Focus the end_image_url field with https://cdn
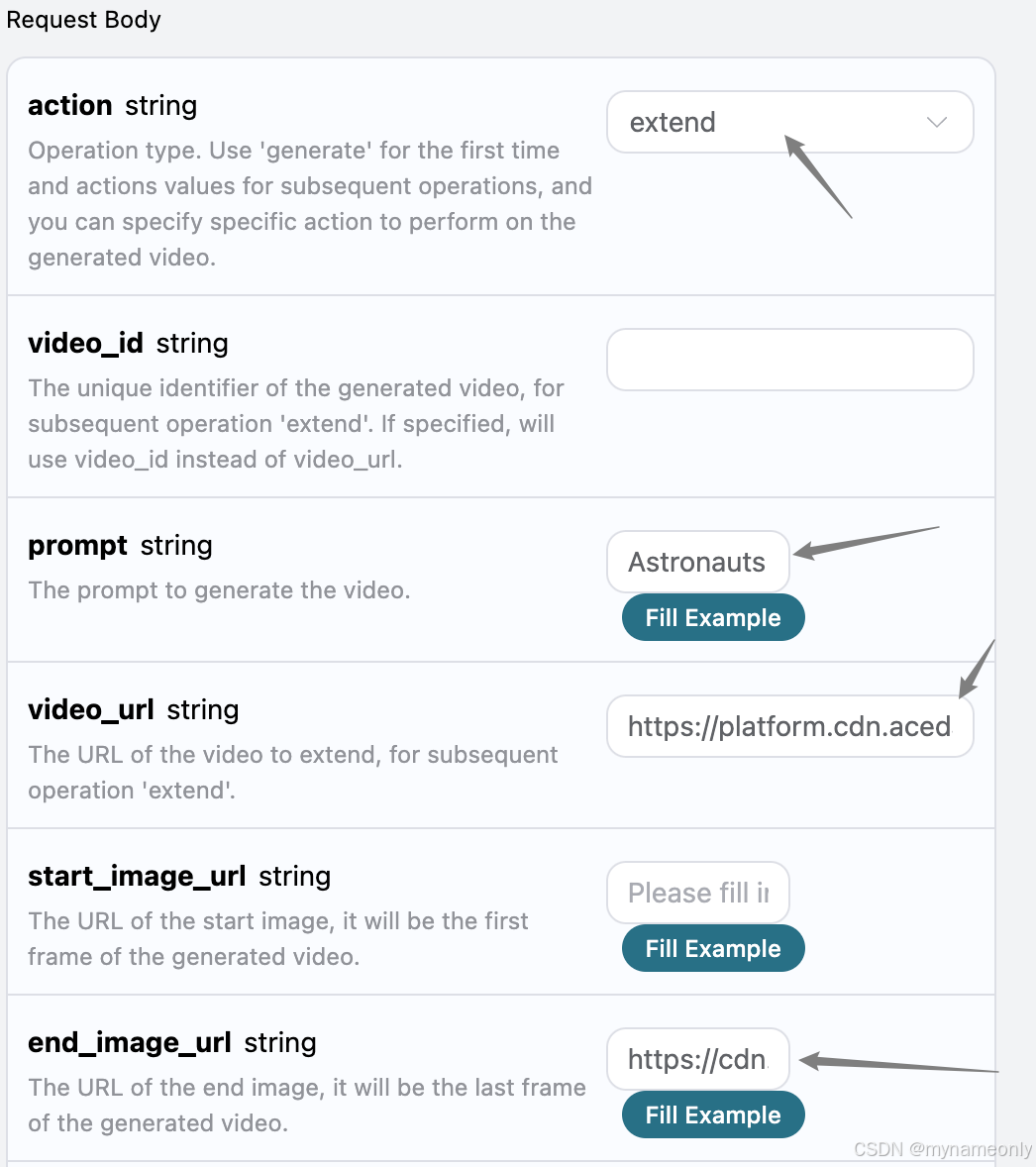The image size is (1036, 1167). (x=697, y=1059)
